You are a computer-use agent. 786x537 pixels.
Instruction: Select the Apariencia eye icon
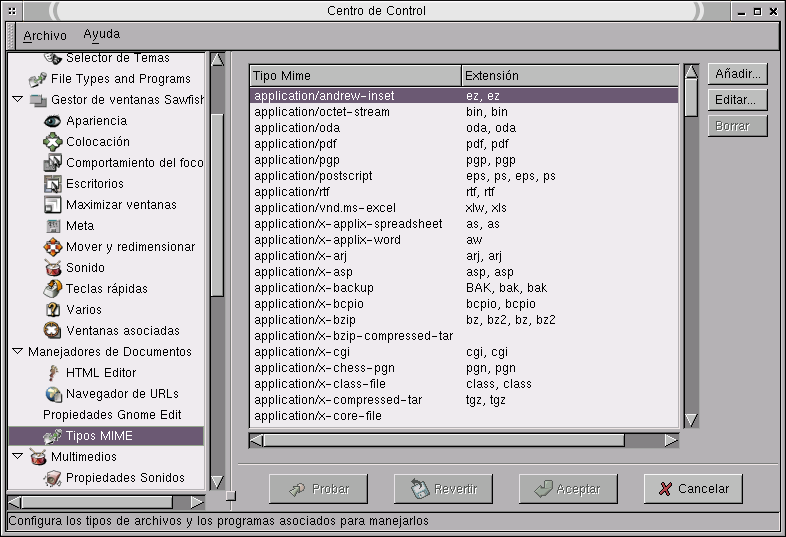pos(53,121)
